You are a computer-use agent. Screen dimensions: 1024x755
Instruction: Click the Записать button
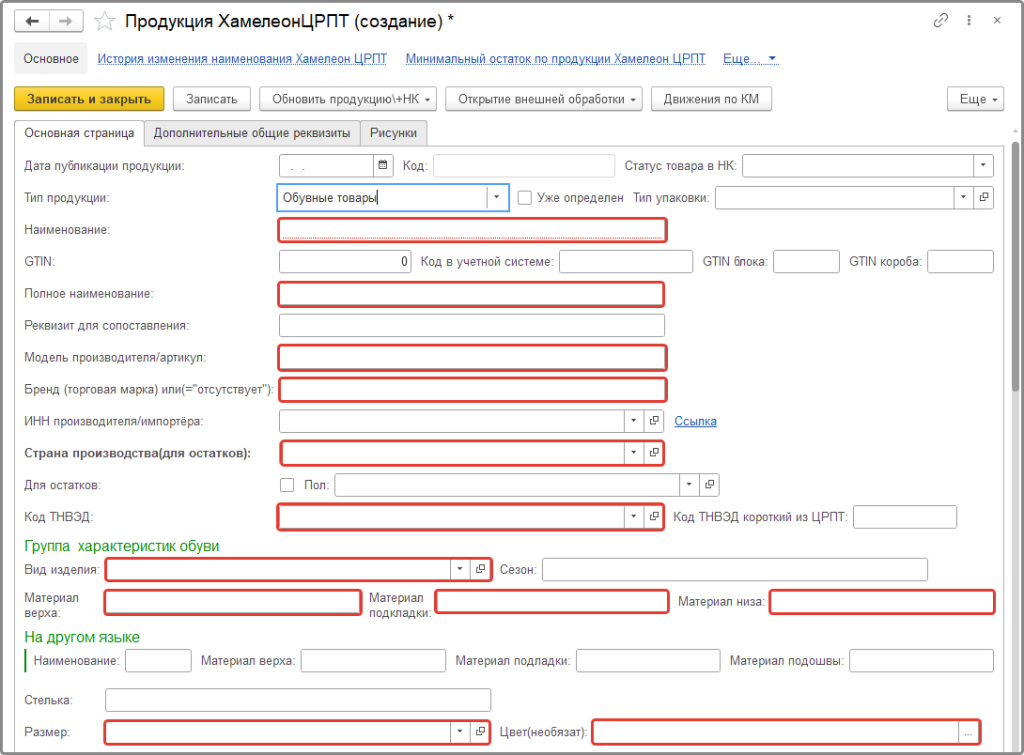coord(212,99)
